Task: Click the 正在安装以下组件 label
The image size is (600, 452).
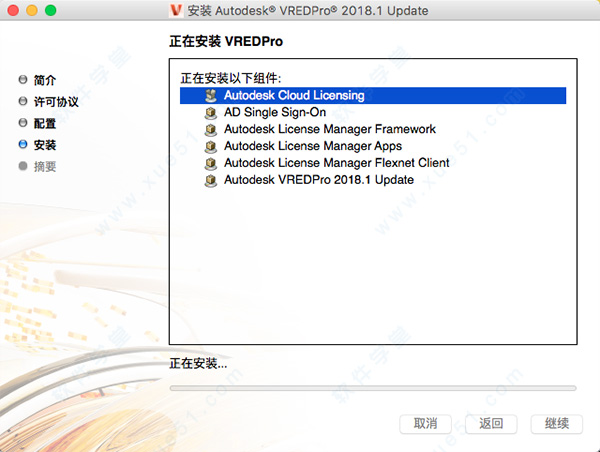Action: [231, 78]
